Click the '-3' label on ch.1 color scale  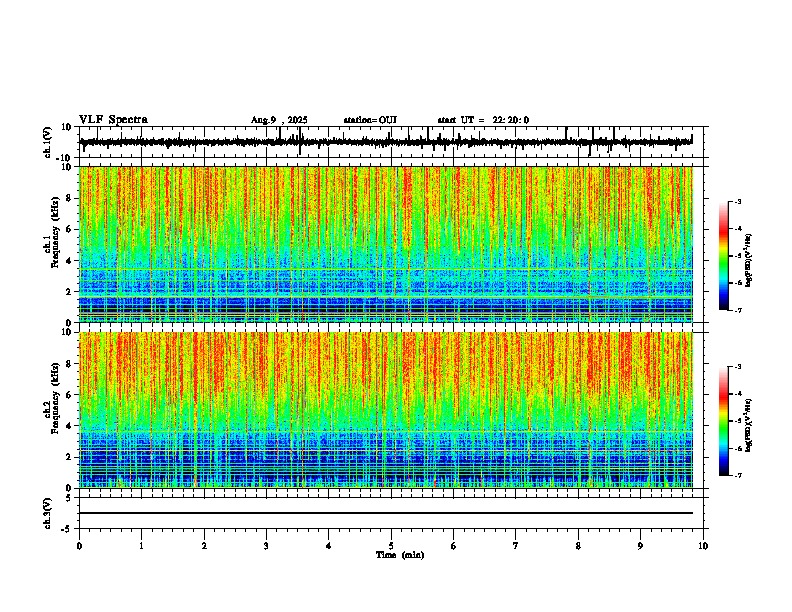coord(738,201)
